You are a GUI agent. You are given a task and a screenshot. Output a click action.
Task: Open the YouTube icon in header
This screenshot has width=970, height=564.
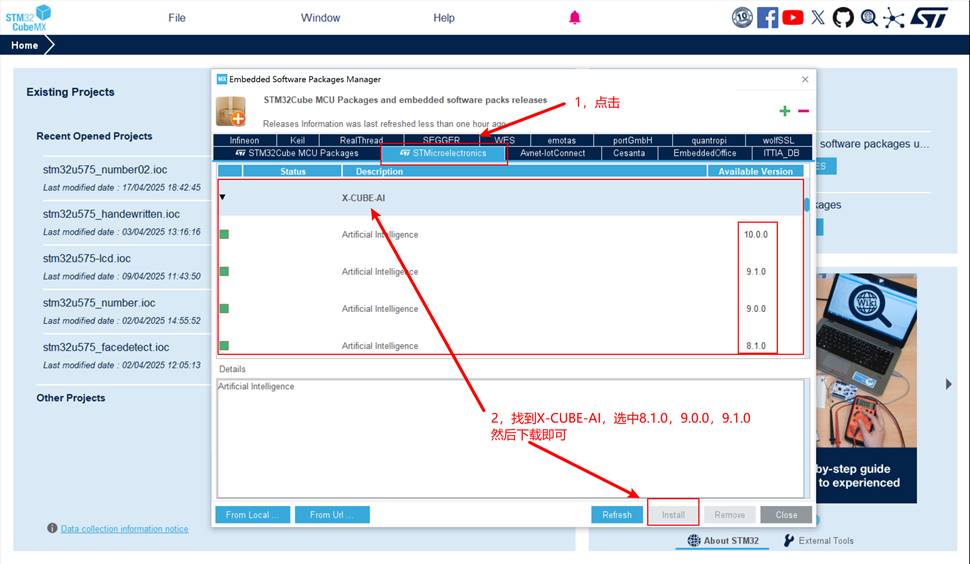point(792,17)
